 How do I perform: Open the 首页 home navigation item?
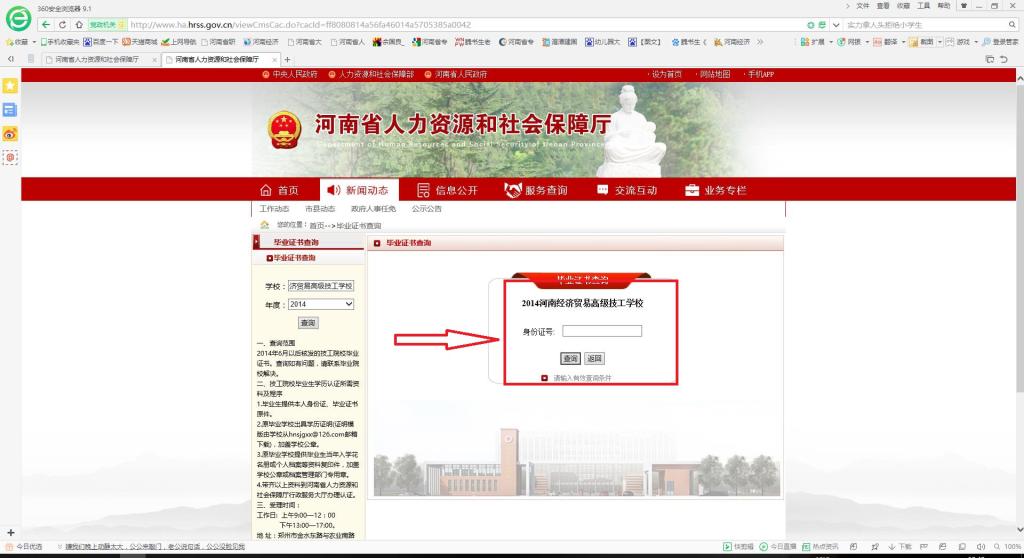(x=280, y=190)
